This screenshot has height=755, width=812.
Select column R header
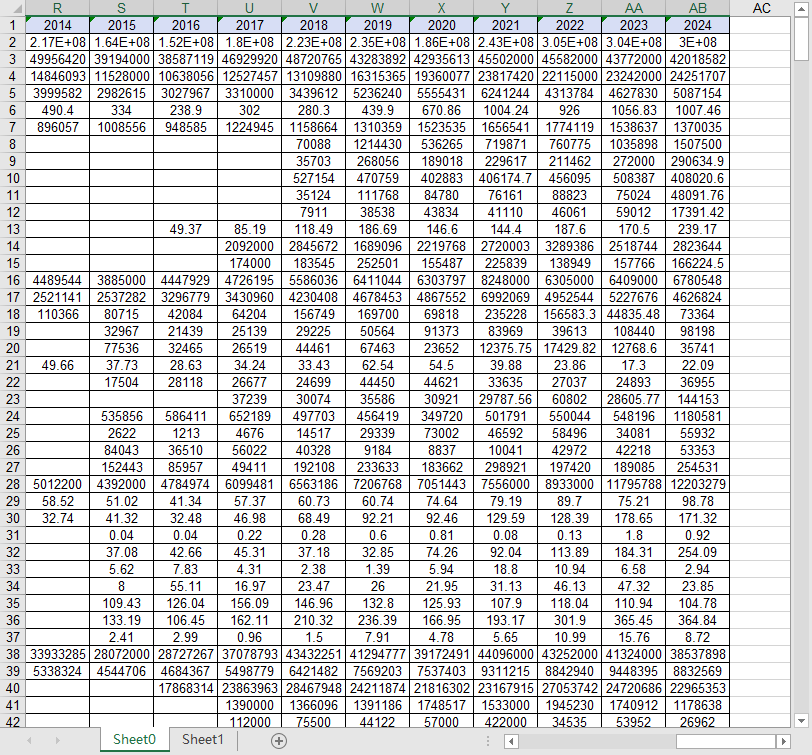coord(57,8)
